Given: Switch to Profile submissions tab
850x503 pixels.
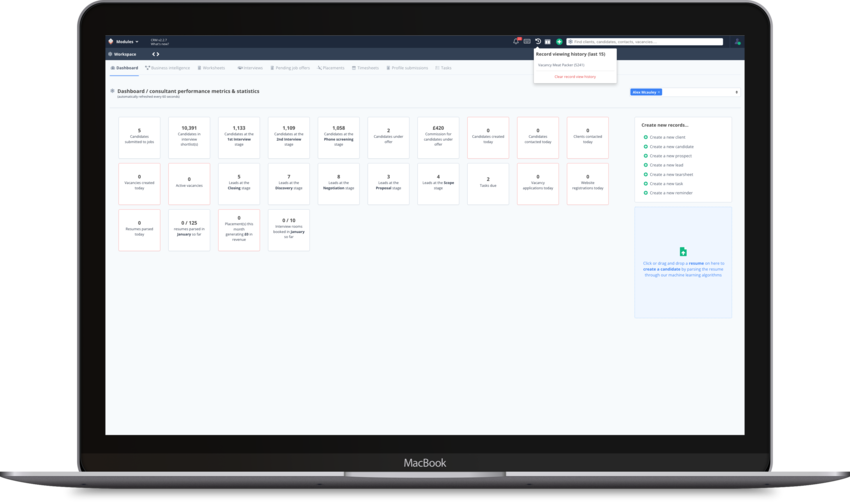Looking at the screenshot, I should (407, 68).
